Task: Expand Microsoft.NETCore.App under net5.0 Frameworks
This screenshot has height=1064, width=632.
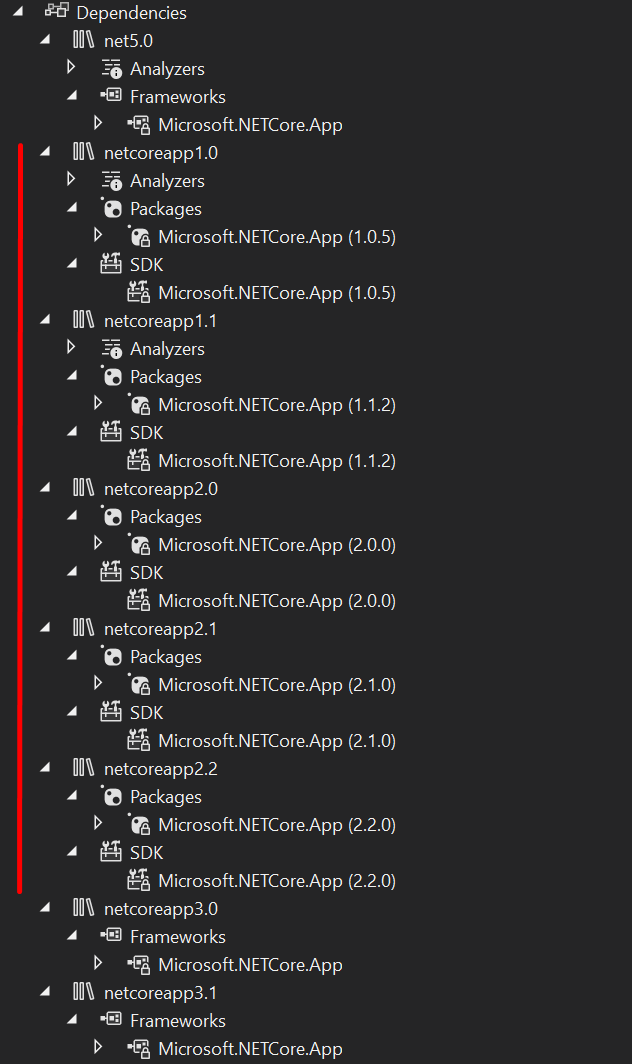Action: pos(100,124)
